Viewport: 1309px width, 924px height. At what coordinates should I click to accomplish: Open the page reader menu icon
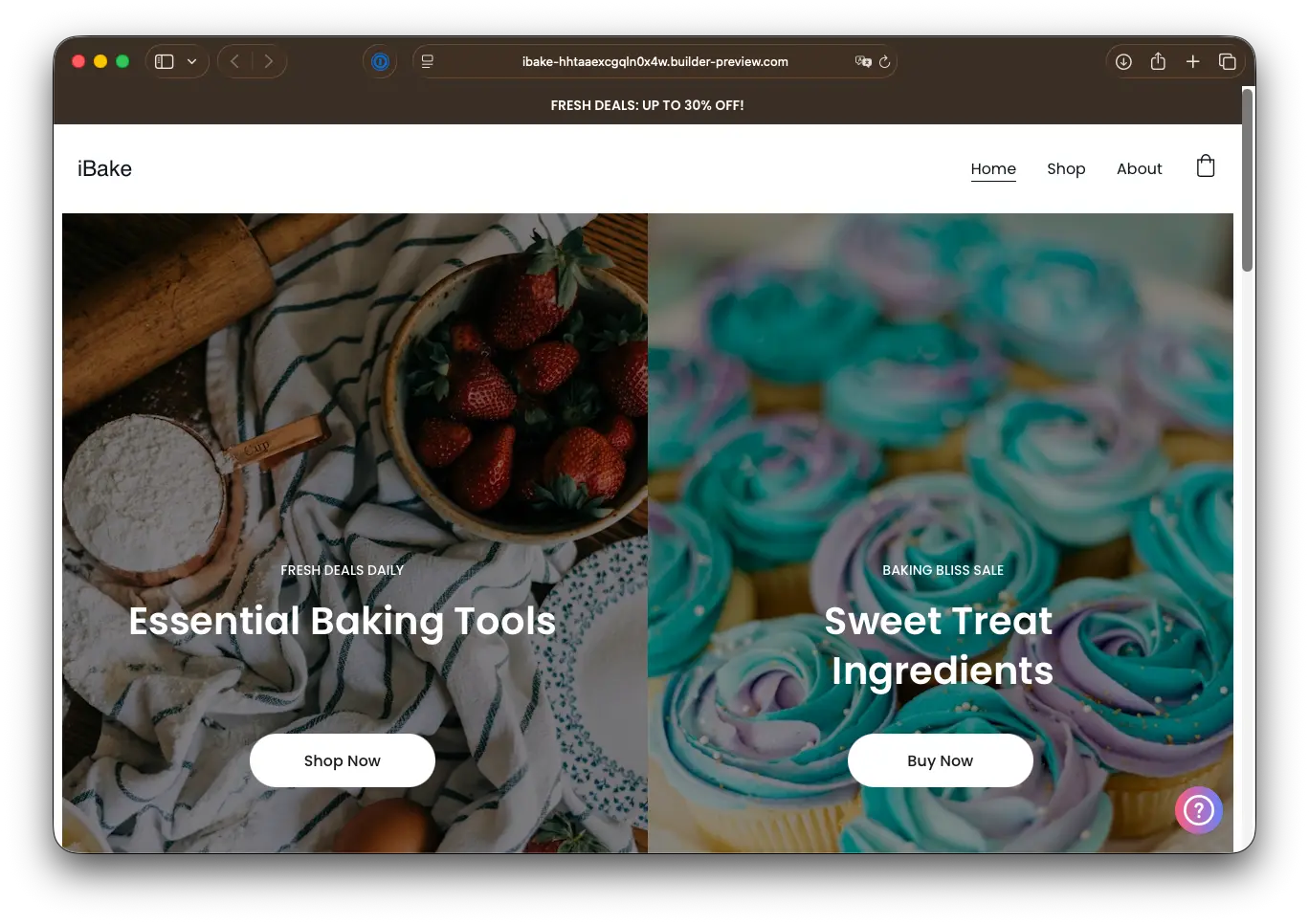click(428, 62)
